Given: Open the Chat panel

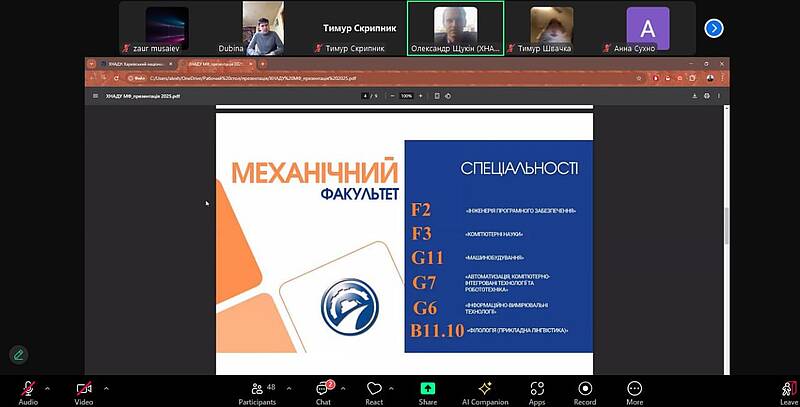Looking at the screenshot, I should point(323,394).
